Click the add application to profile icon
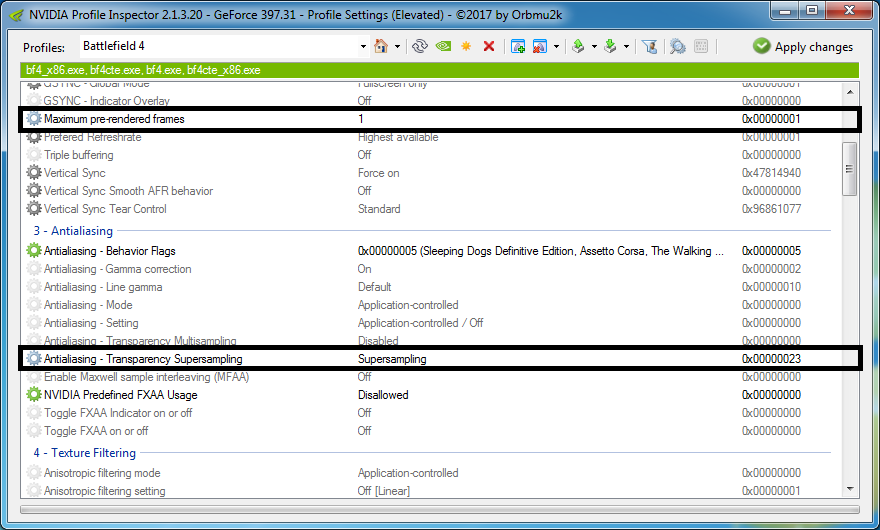The height and width of the screenshot is (530, 880). coord(517,46)
